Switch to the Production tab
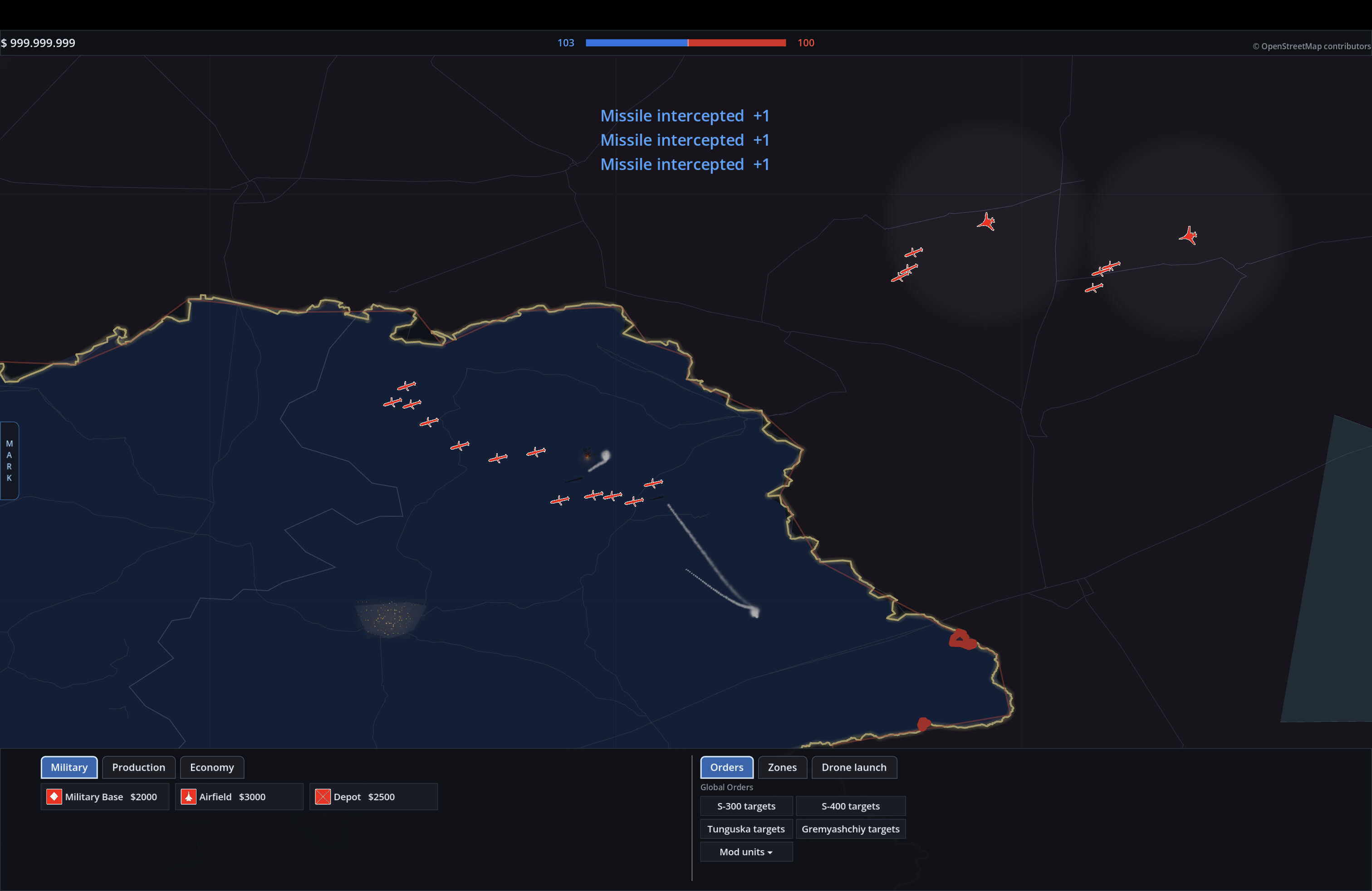 pos(138,767)
